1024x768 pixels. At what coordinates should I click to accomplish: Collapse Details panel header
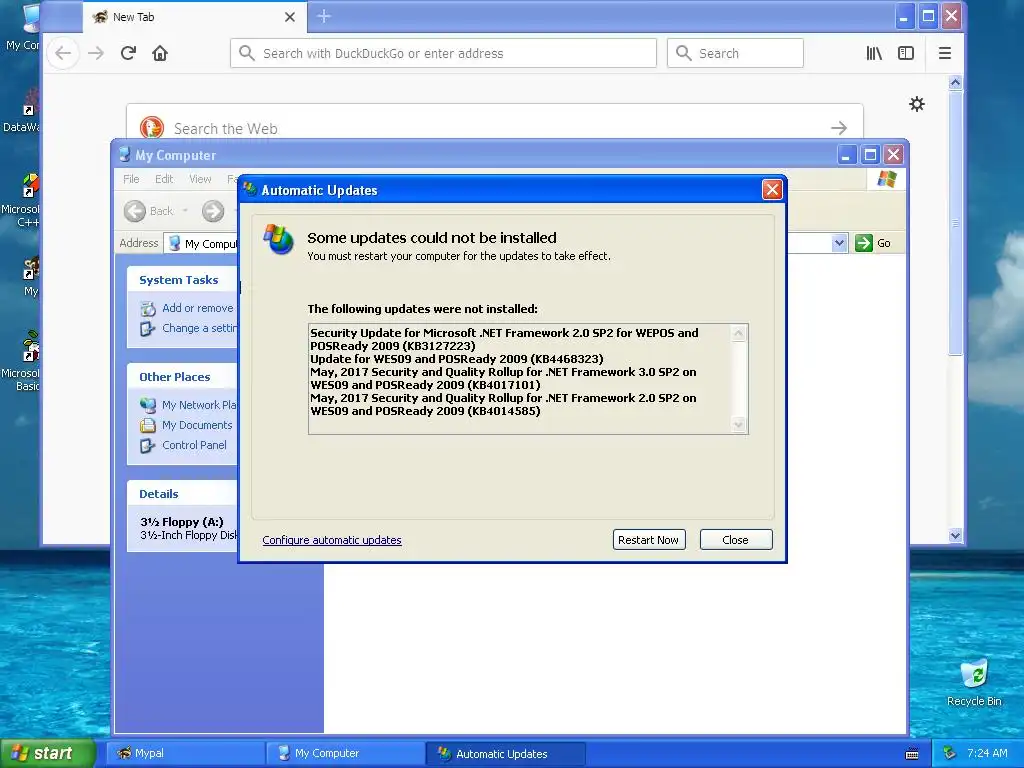coord(182,494)
